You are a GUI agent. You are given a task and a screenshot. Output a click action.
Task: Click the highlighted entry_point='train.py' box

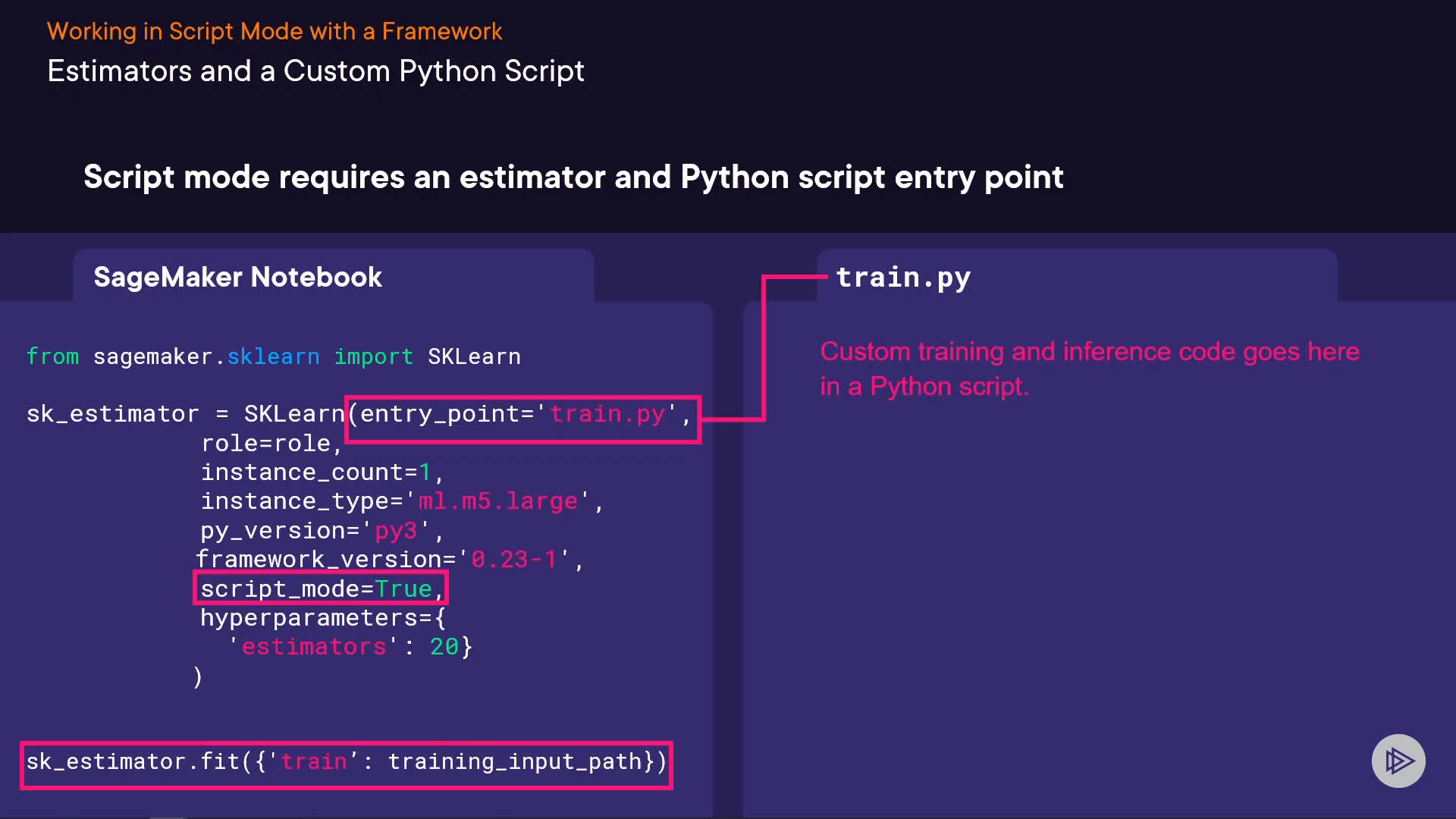[522, 418]
